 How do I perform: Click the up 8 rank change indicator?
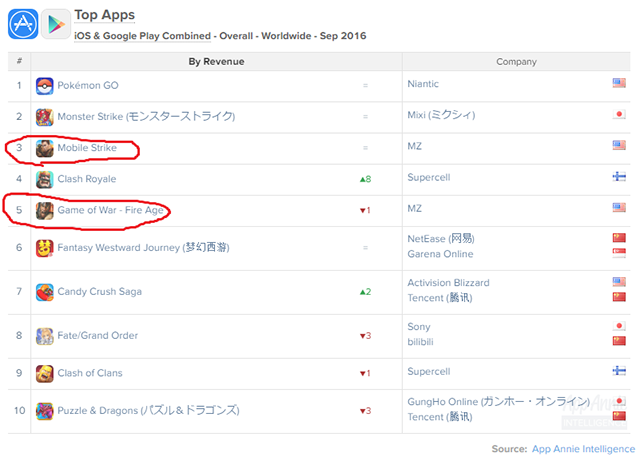[x=365, y=179]
